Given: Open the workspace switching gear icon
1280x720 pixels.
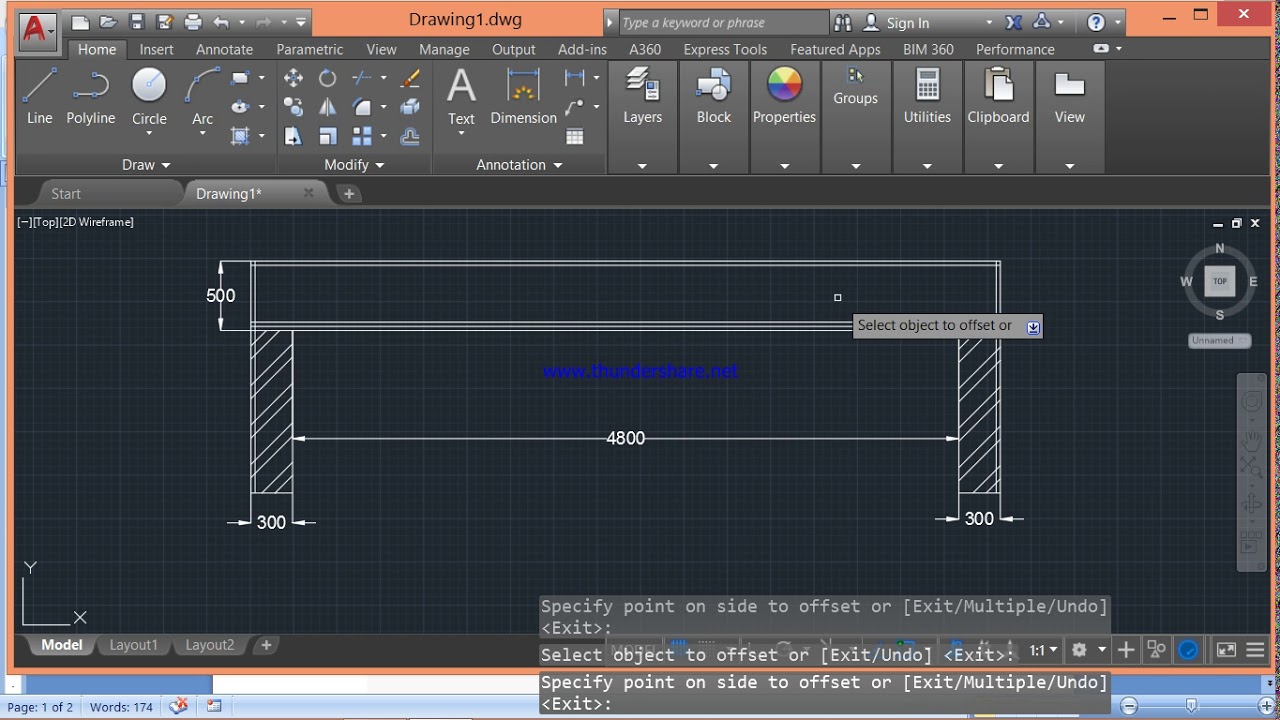Looking at the screenshot, I should point(1079,650).
